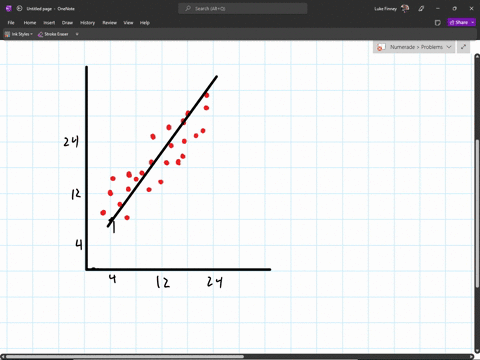Select the Draw tab

[67, 23]
